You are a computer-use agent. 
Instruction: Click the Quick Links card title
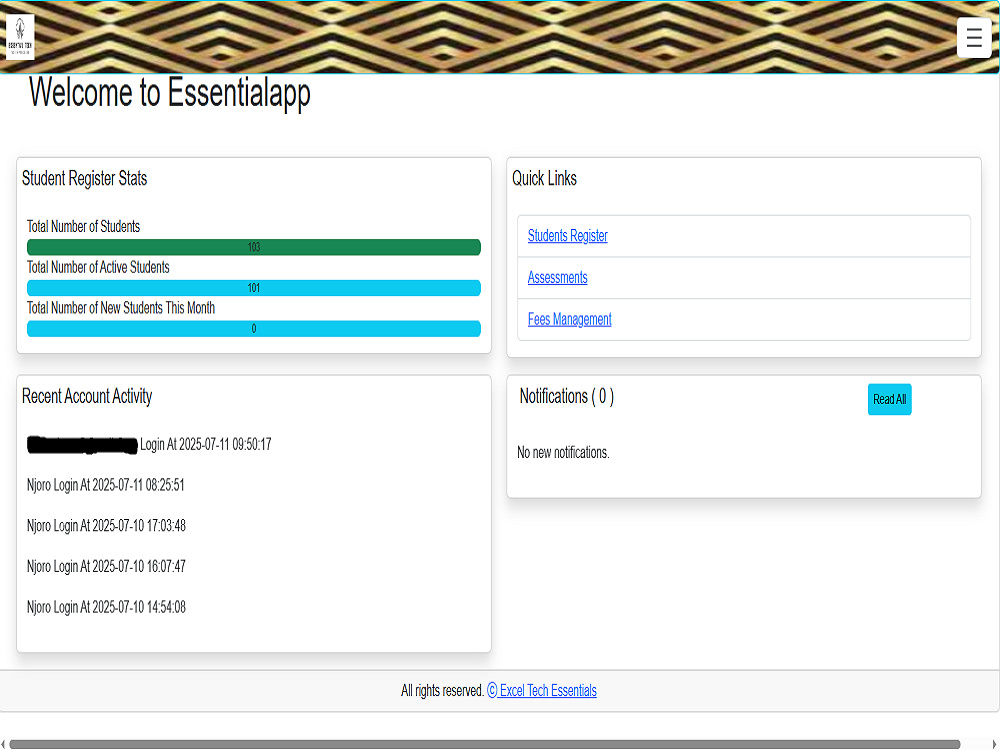[544, 179]
